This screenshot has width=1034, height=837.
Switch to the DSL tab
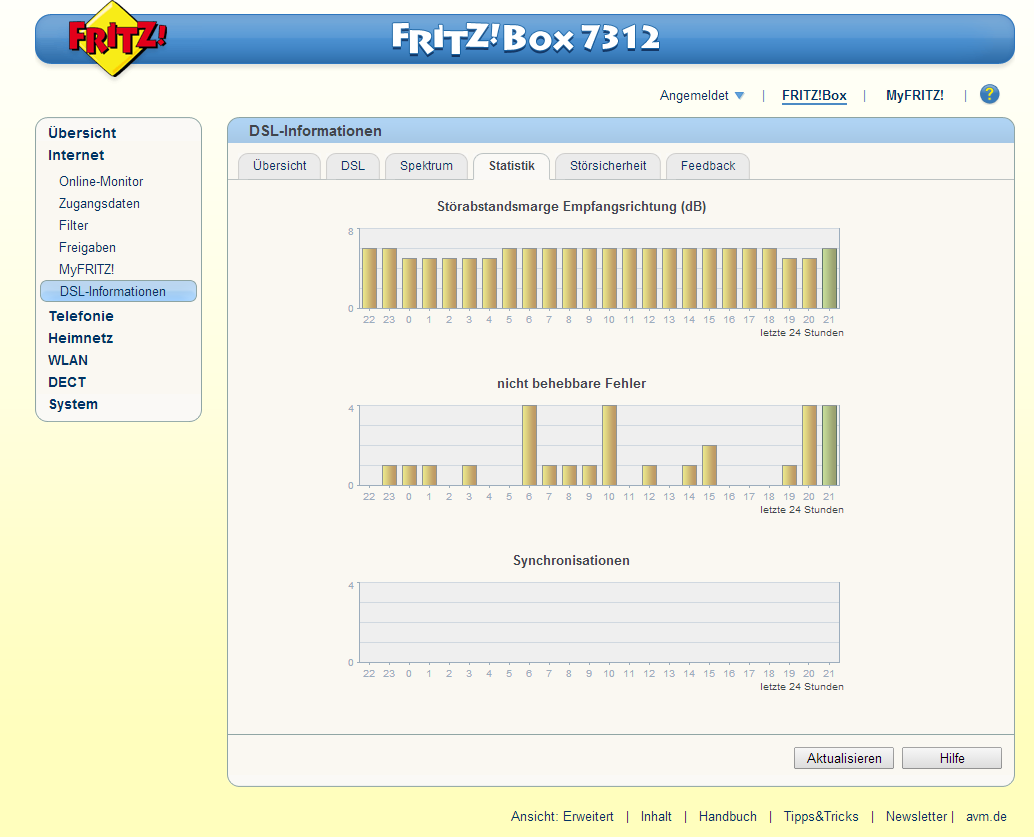tap(353, 166)
